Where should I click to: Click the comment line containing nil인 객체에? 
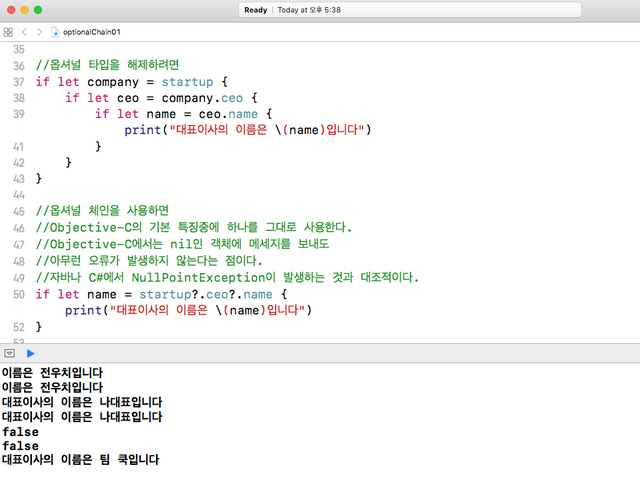tap(182, 244)
